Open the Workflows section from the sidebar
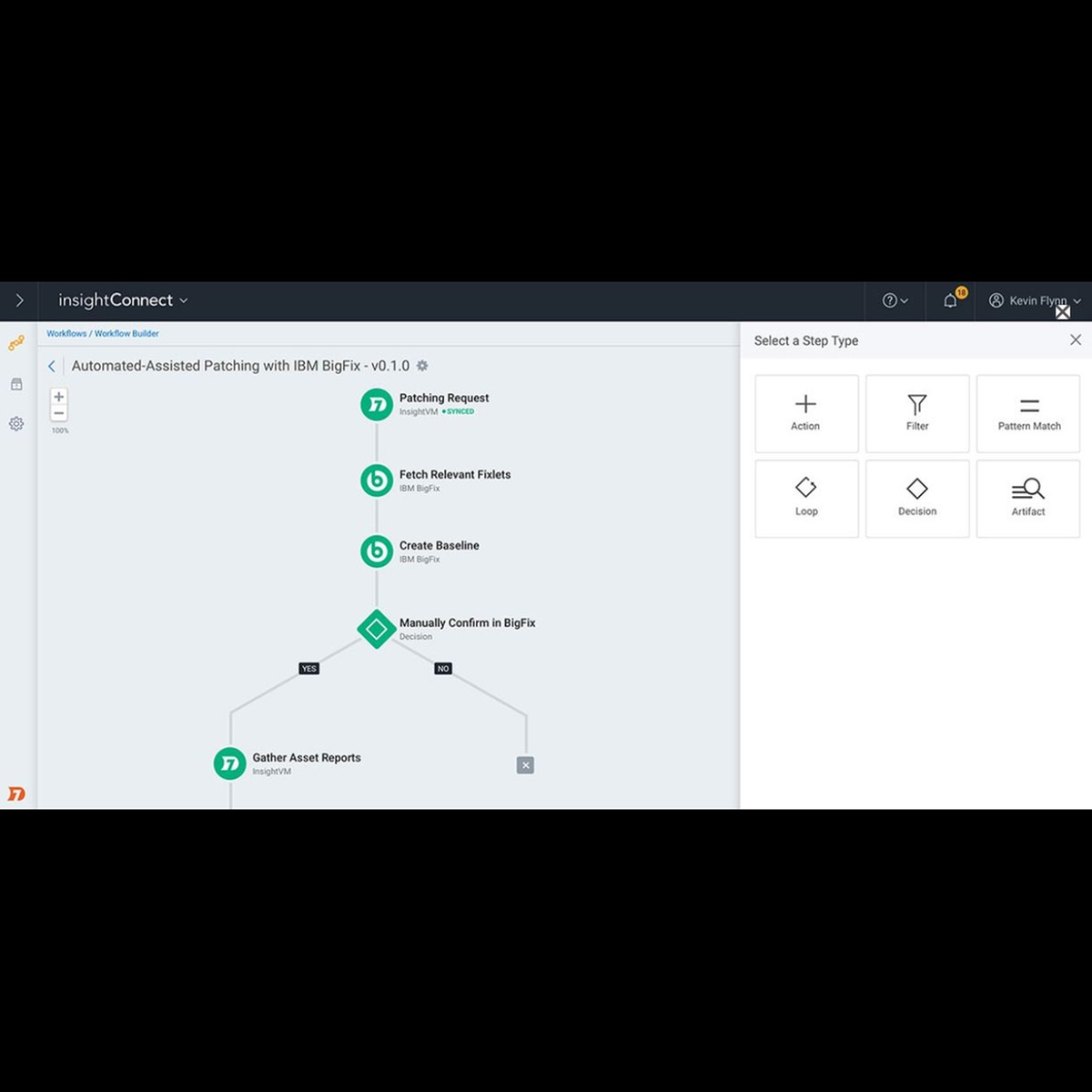 (x=15, y=344)
